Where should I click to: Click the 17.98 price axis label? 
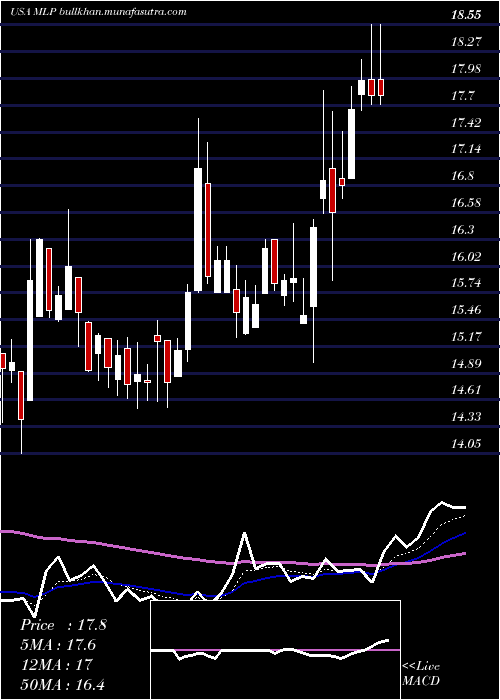click(466, 69)
